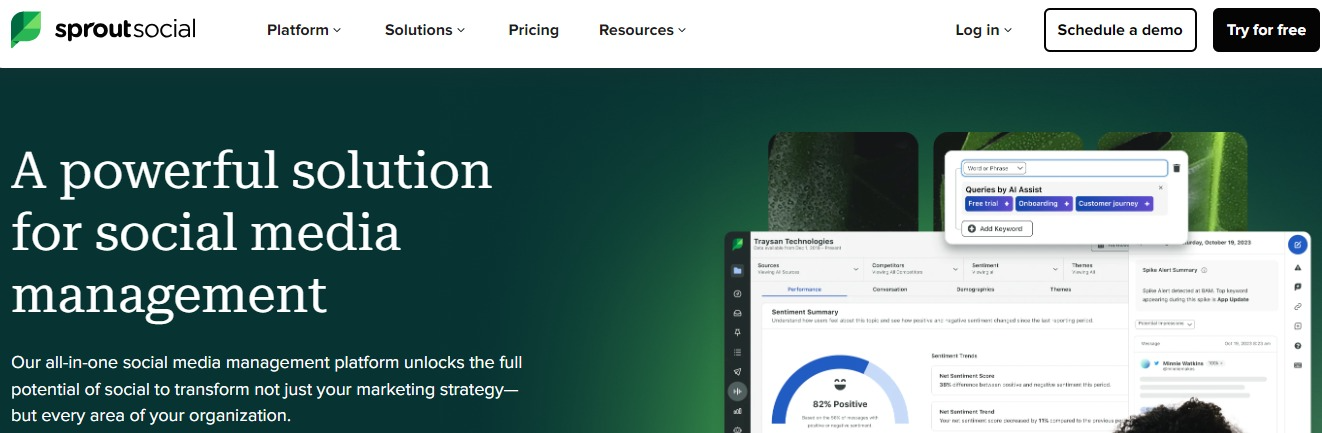The width and height of the screenshot is (1322, 433).
Task: Expand the Platform menu
Action: [304, 30]
